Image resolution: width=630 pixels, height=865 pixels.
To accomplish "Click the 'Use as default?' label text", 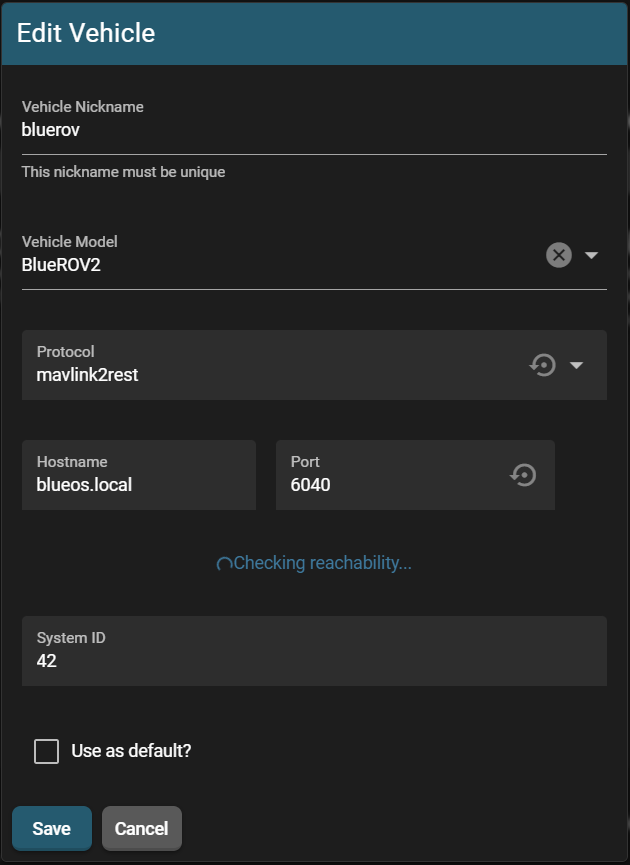I will point(131,751).
